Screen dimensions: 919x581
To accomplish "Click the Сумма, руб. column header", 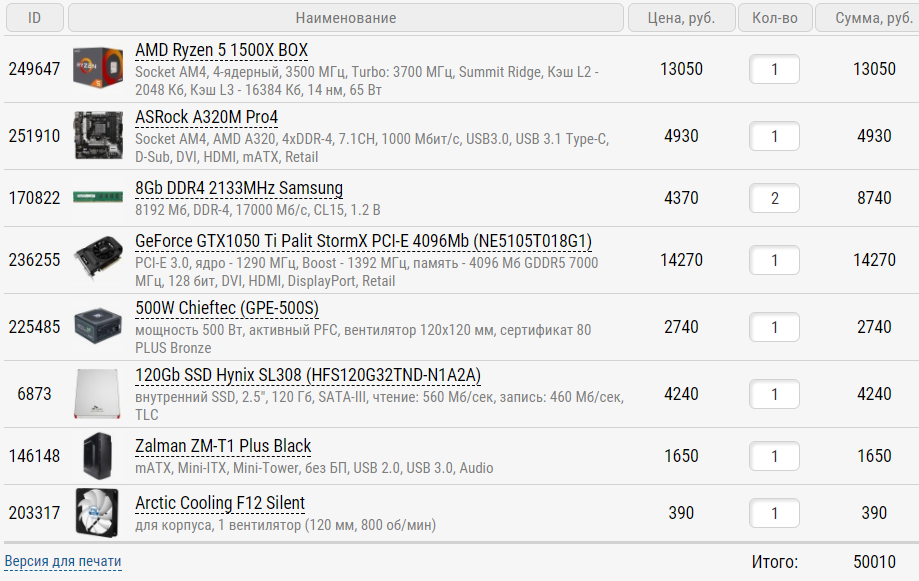I will [869, 18].
